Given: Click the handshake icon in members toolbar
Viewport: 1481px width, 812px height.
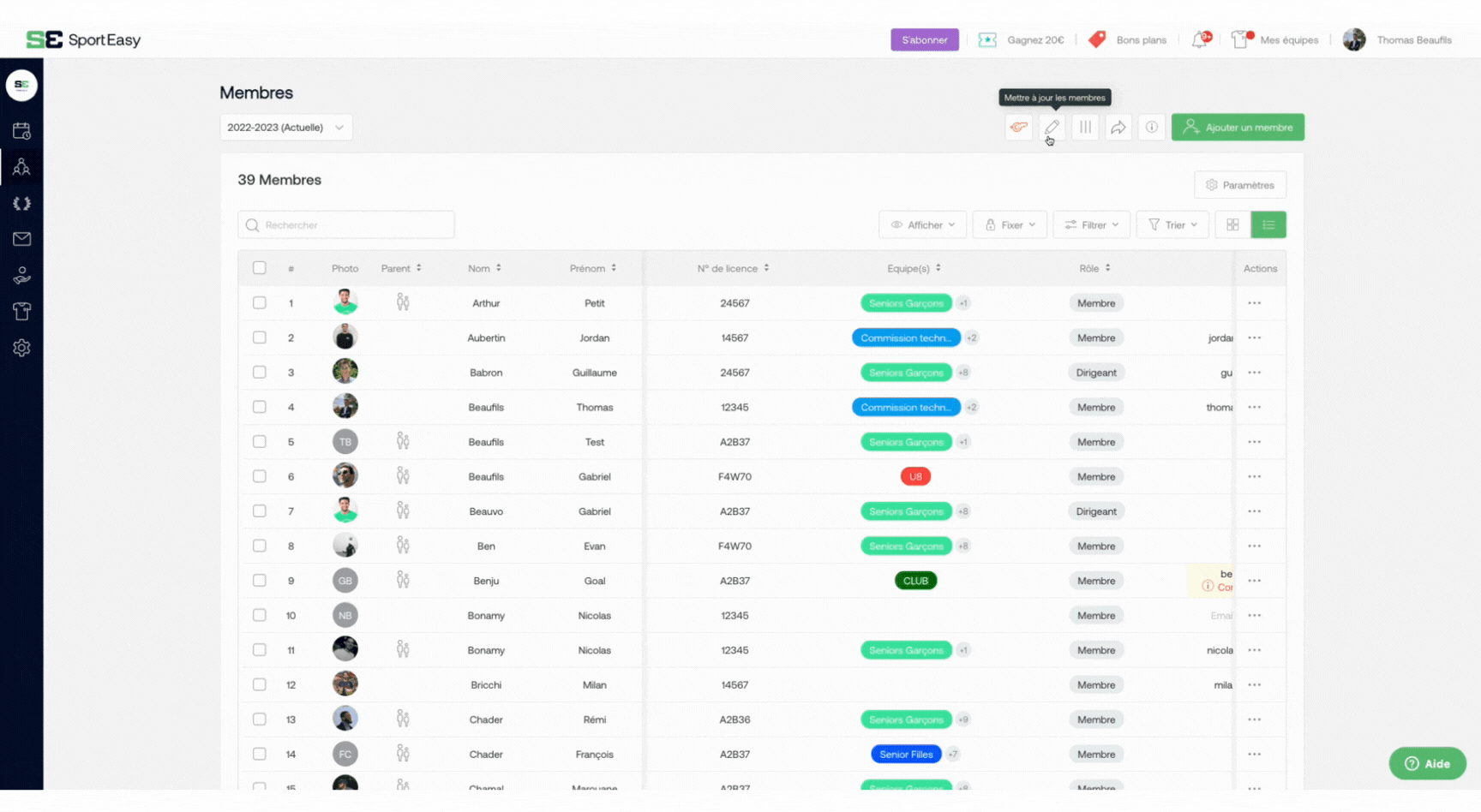Looking at the screenshot, I should click(1018, 128).
